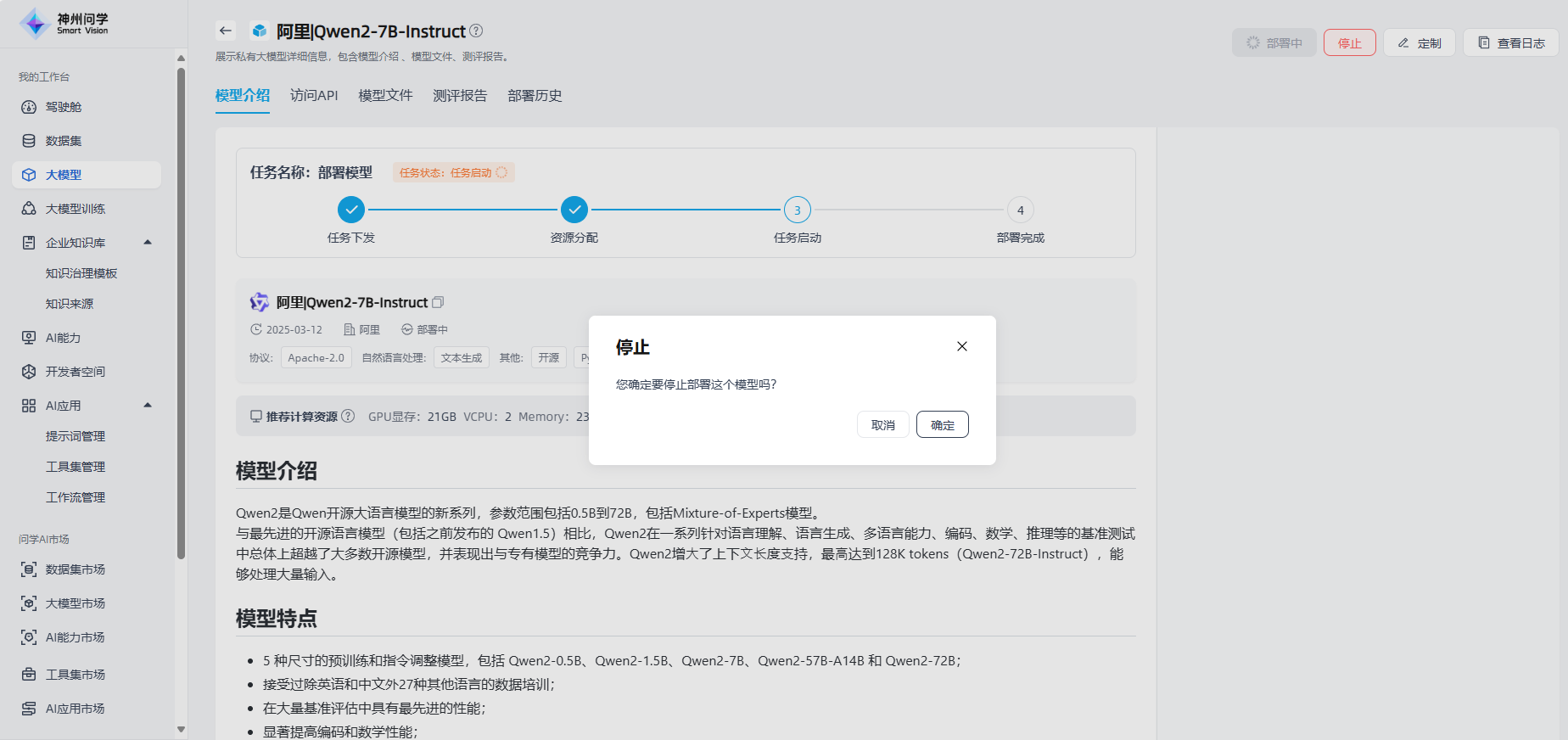Select 知识治理模板 in sidebar tree

pyautogui.click(x=81, y=273)
